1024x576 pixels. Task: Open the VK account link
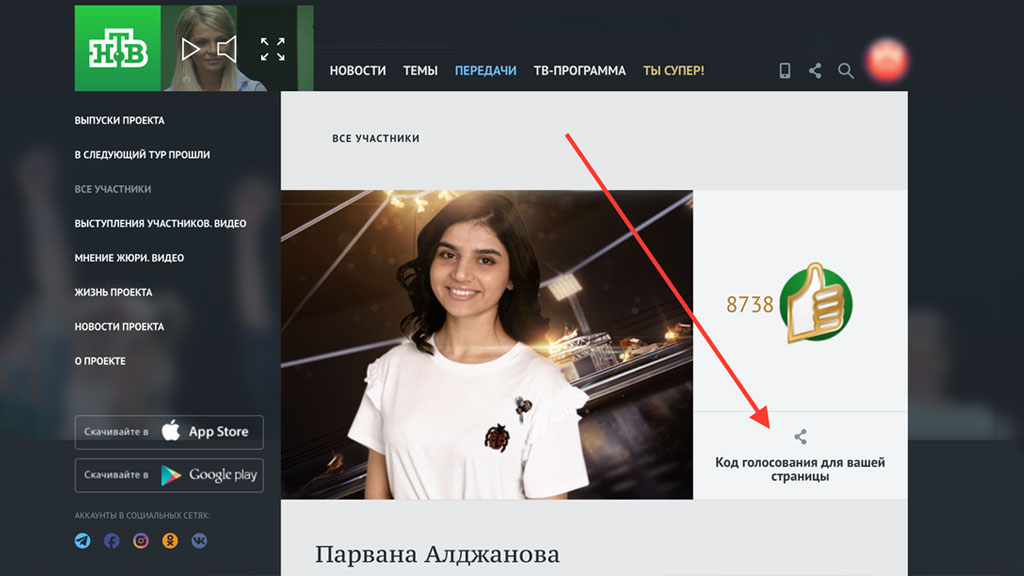(200, 541)
